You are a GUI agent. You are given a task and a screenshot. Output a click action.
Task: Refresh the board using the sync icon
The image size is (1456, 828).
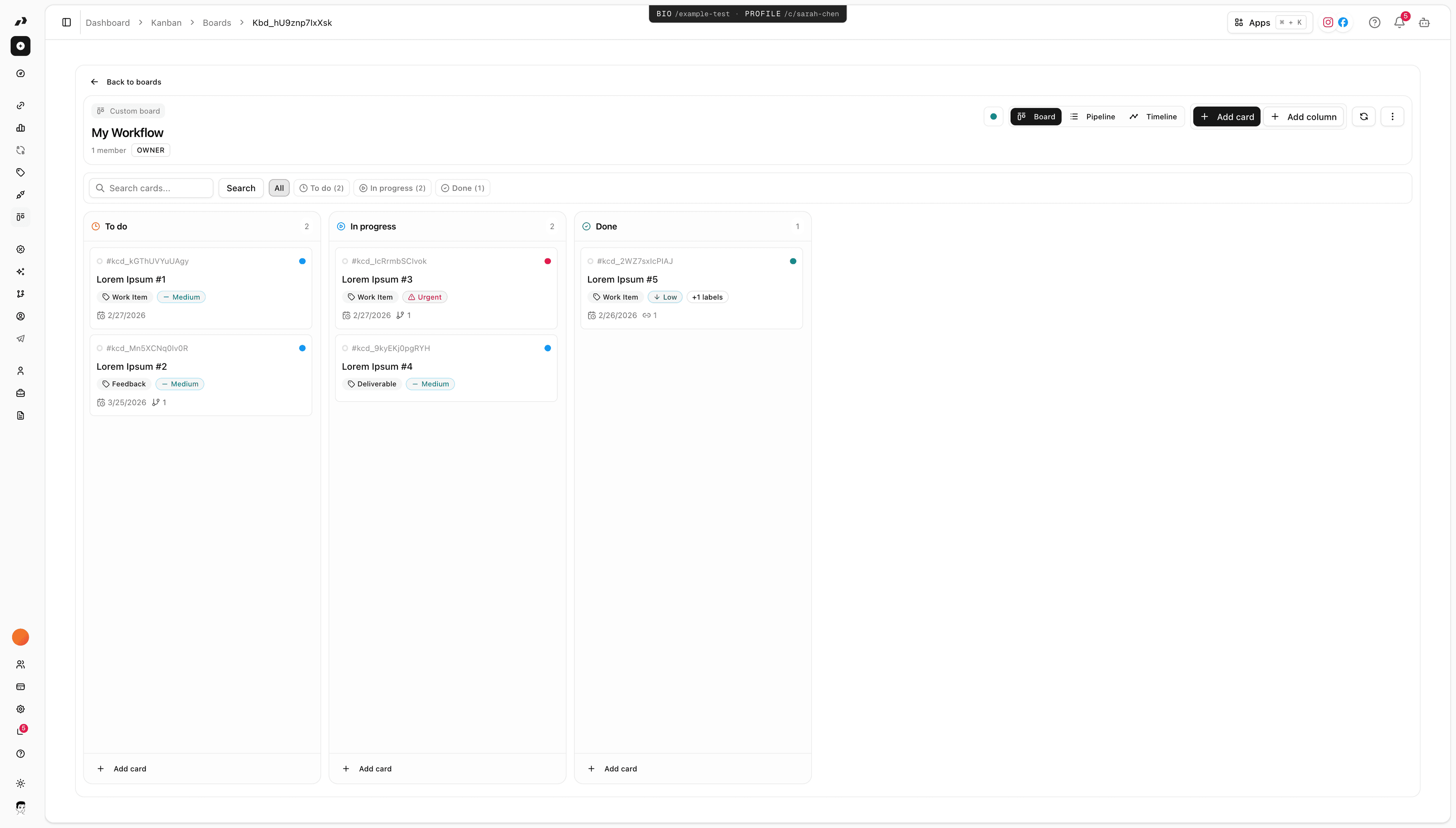coord(1364,116)
